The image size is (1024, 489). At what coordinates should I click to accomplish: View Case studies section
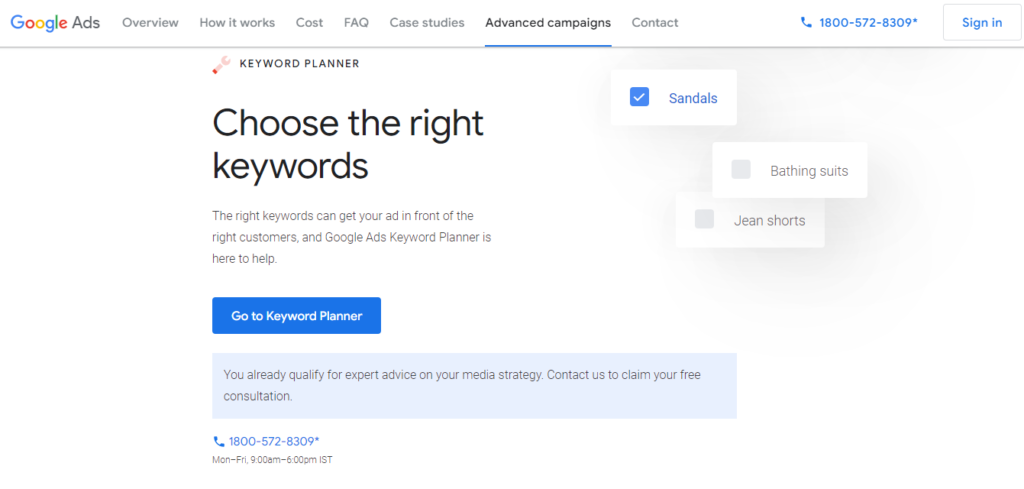pyautogui.click(x=427, y=23)
